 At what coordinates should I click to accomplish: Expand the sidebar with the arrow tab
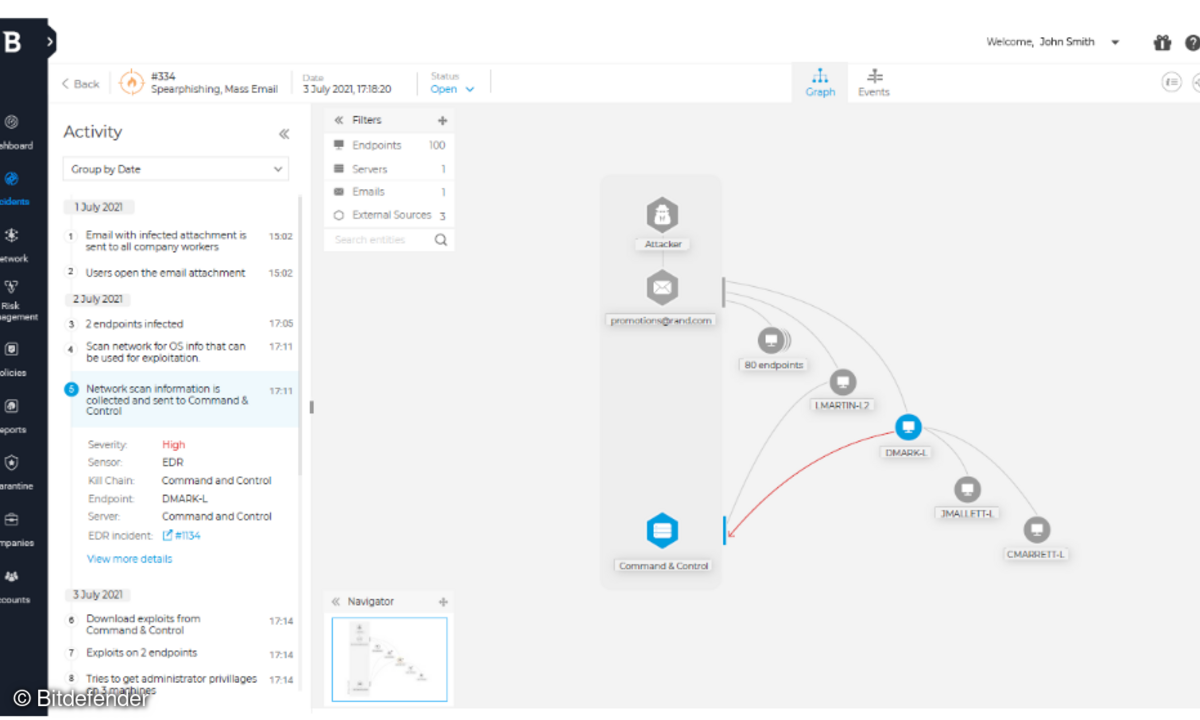50,42
